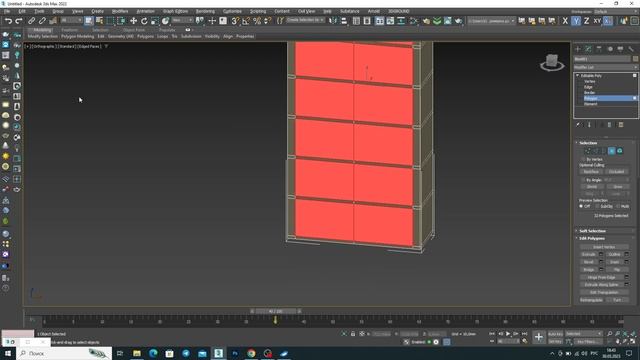Open the Display tab in the command panel
The width and height of the screenshot is (640, 360).
(620, 49)
